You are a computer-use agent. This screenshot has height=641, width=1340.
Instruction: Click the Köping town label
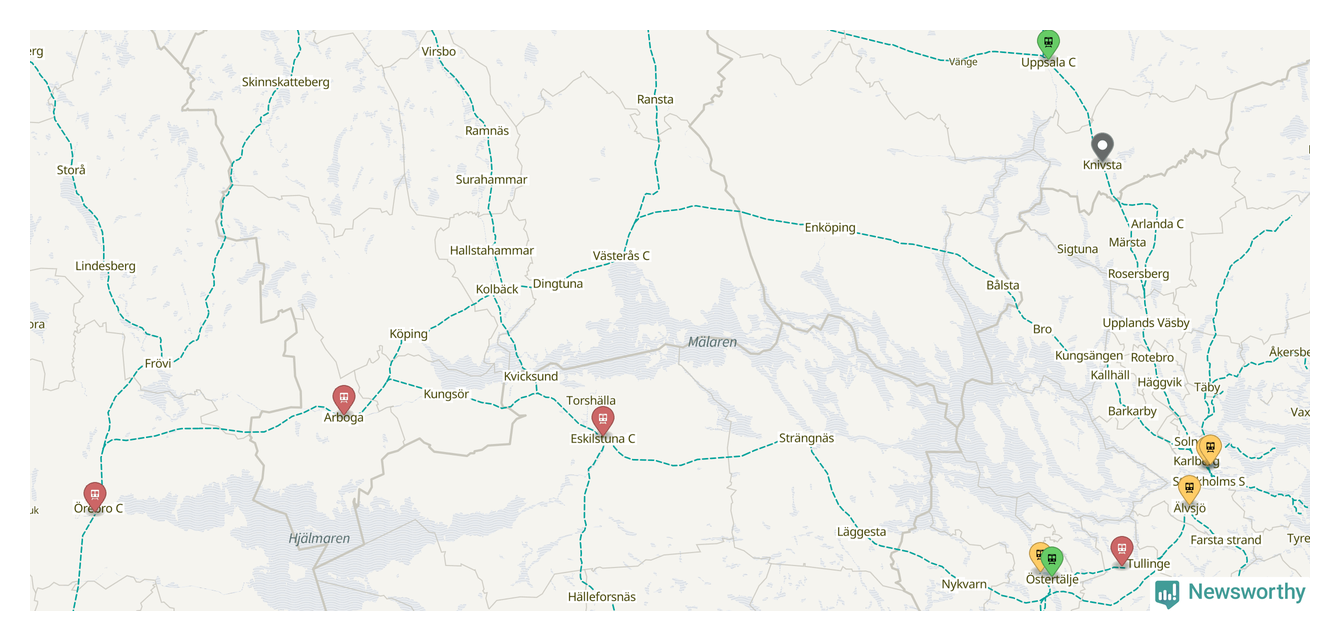[x=408, y=334]
